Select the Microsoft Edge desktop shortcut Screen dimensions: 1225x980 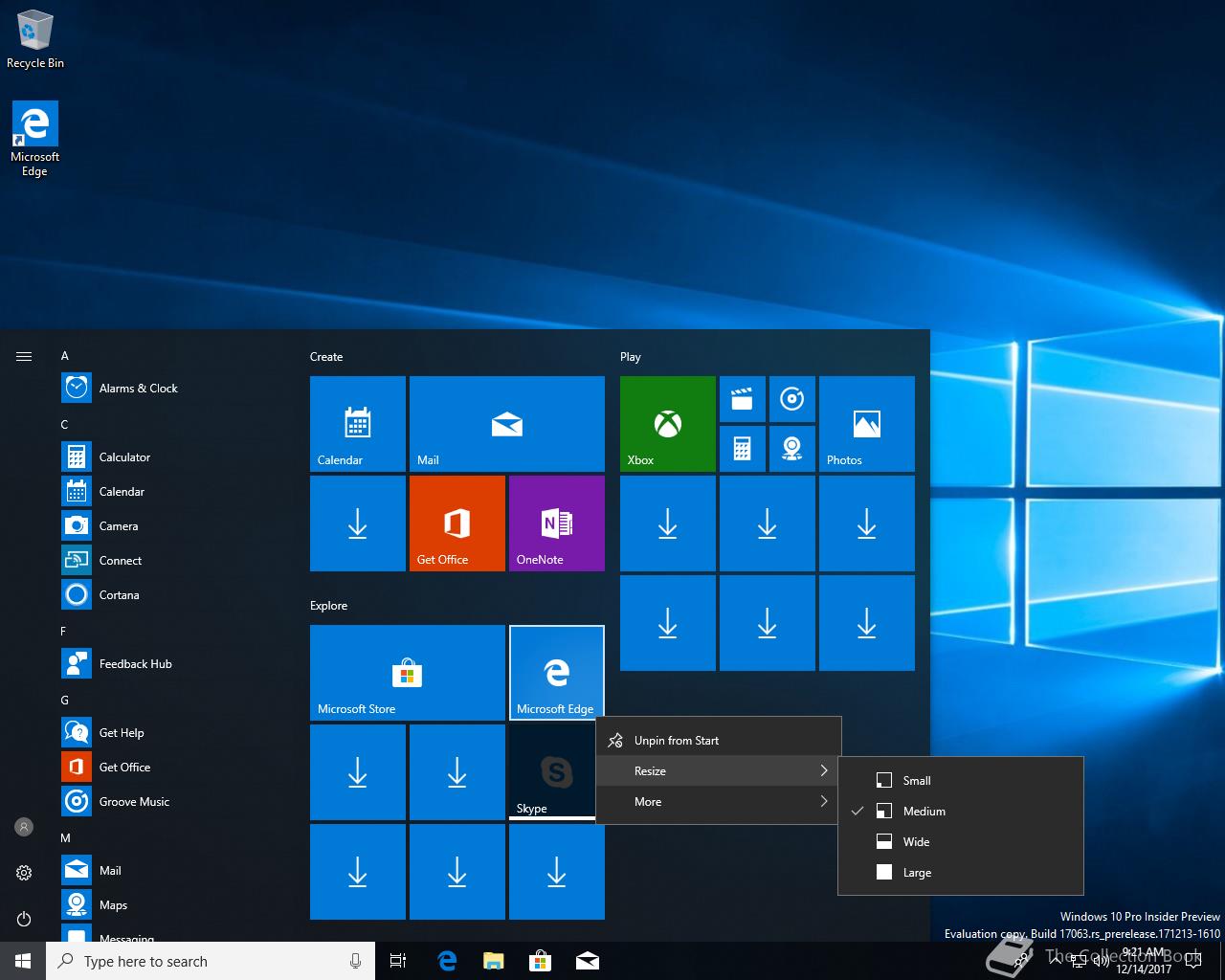(35, 139)
